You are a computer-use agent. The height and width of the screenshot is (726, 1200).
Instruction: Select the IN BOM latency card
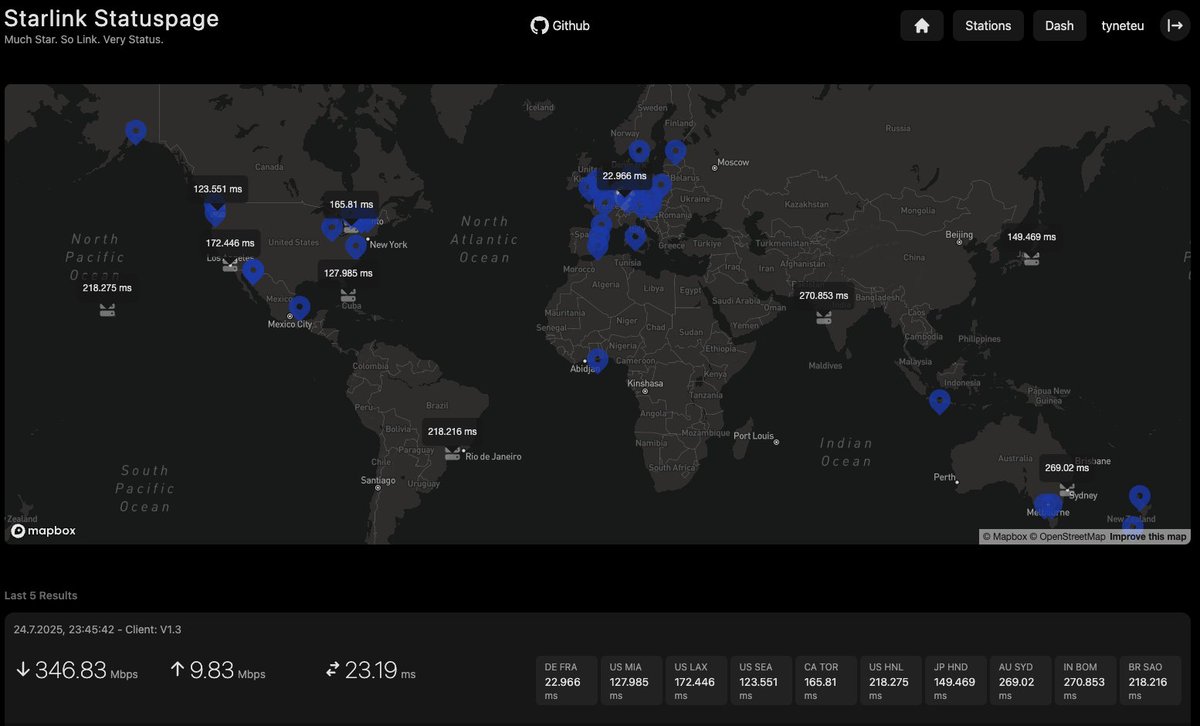coord(1086,681)
